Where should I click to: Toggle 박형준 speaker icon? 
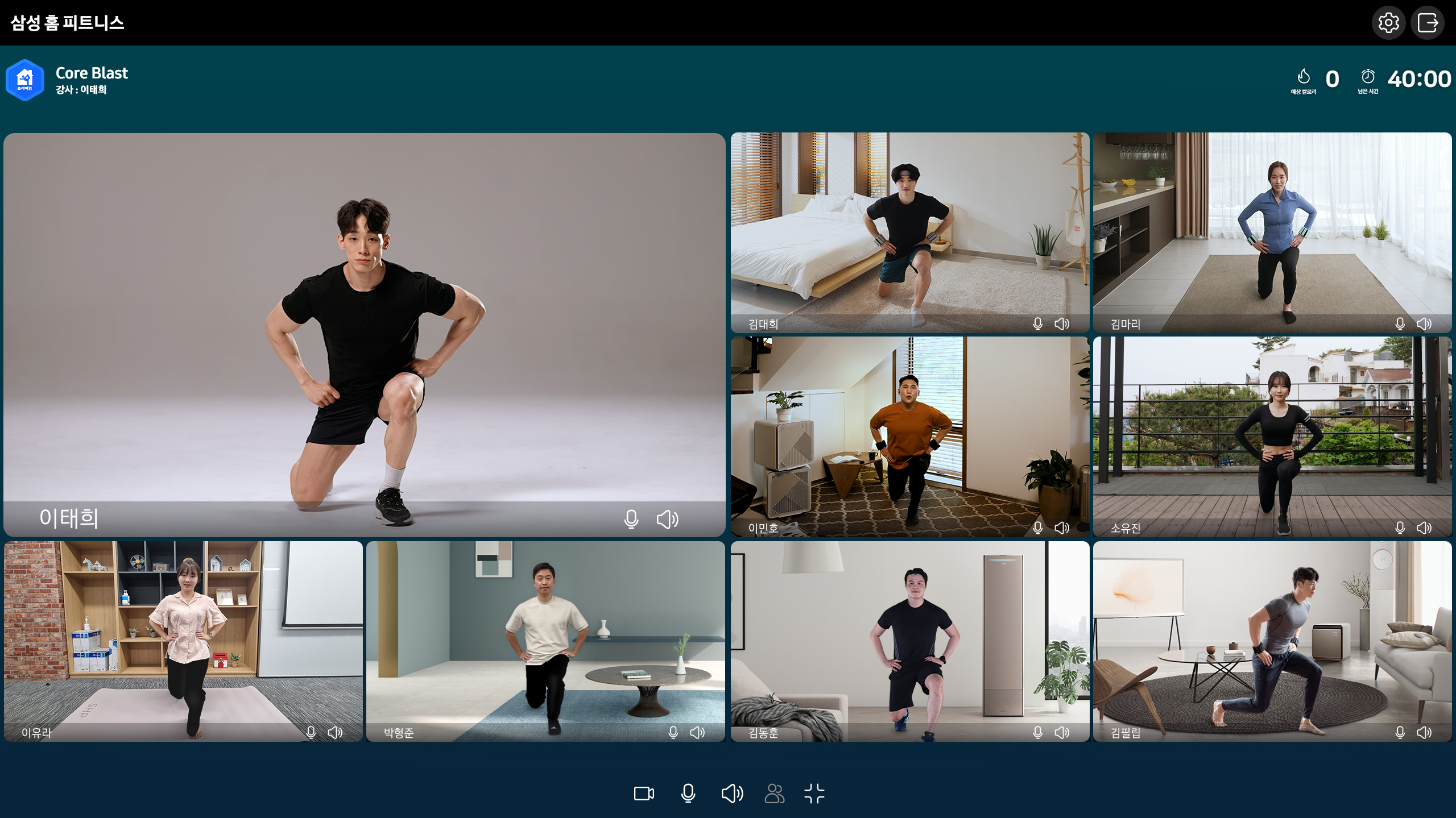pos(697,732)
